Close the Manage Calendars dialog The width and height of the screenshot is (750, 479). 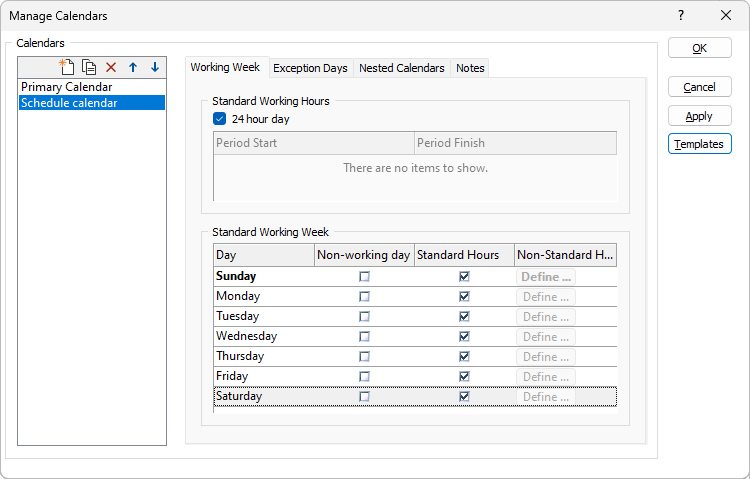coord(726,15)
